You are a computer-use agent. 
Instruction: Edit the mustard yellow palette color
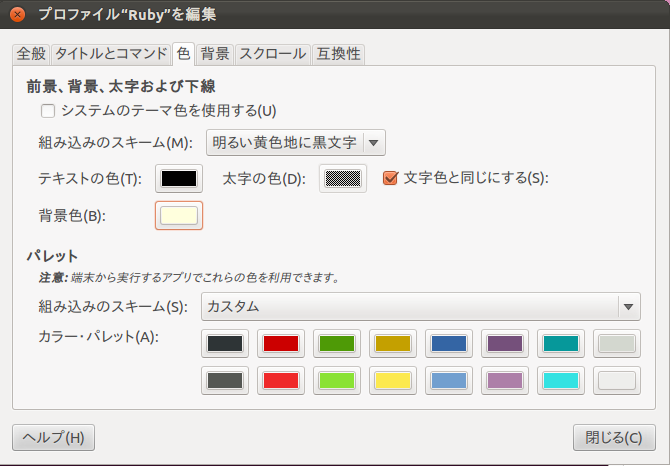tap(393, 343)
